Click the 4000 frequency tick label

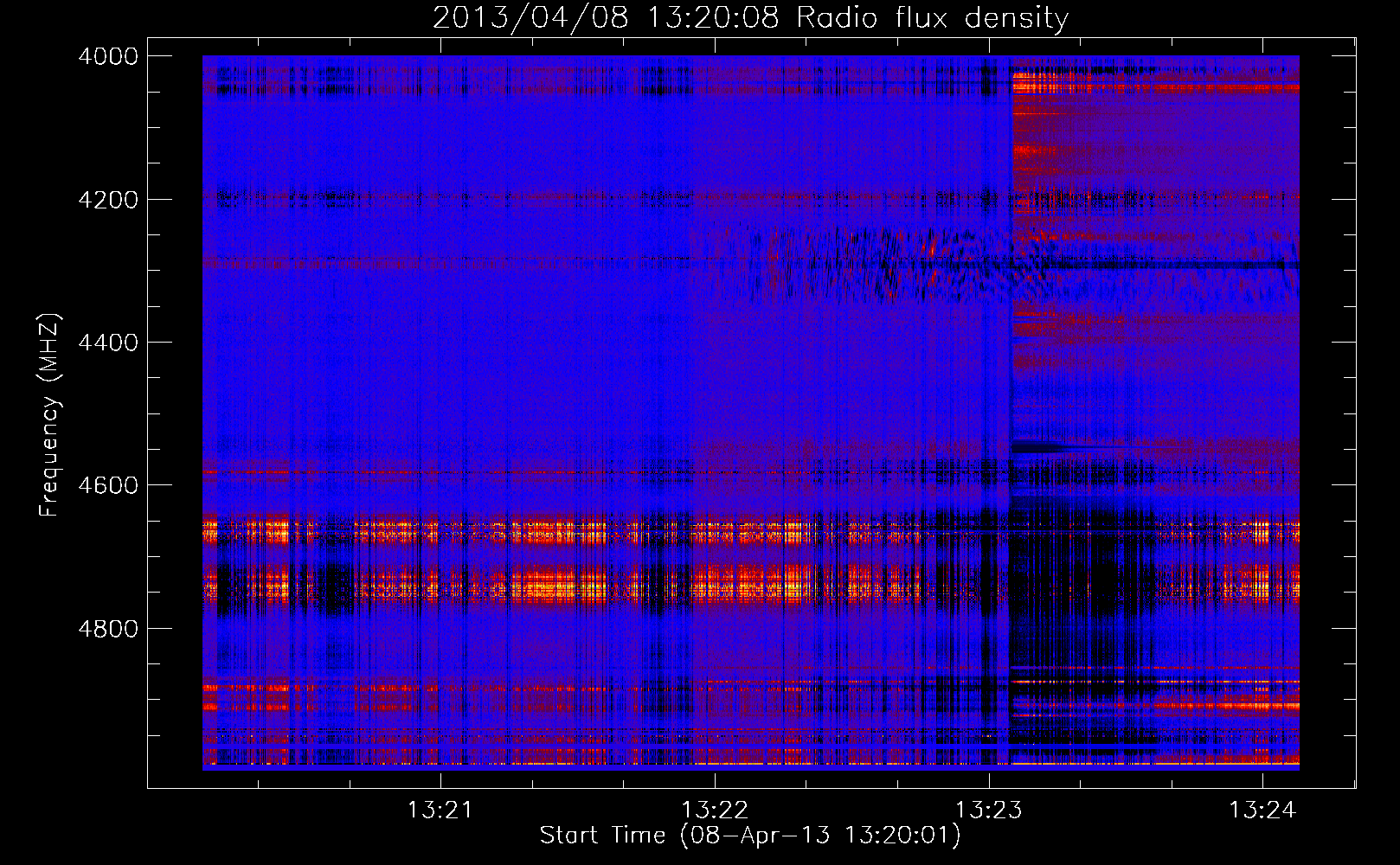pyautogui.click(x=108, y=56)
